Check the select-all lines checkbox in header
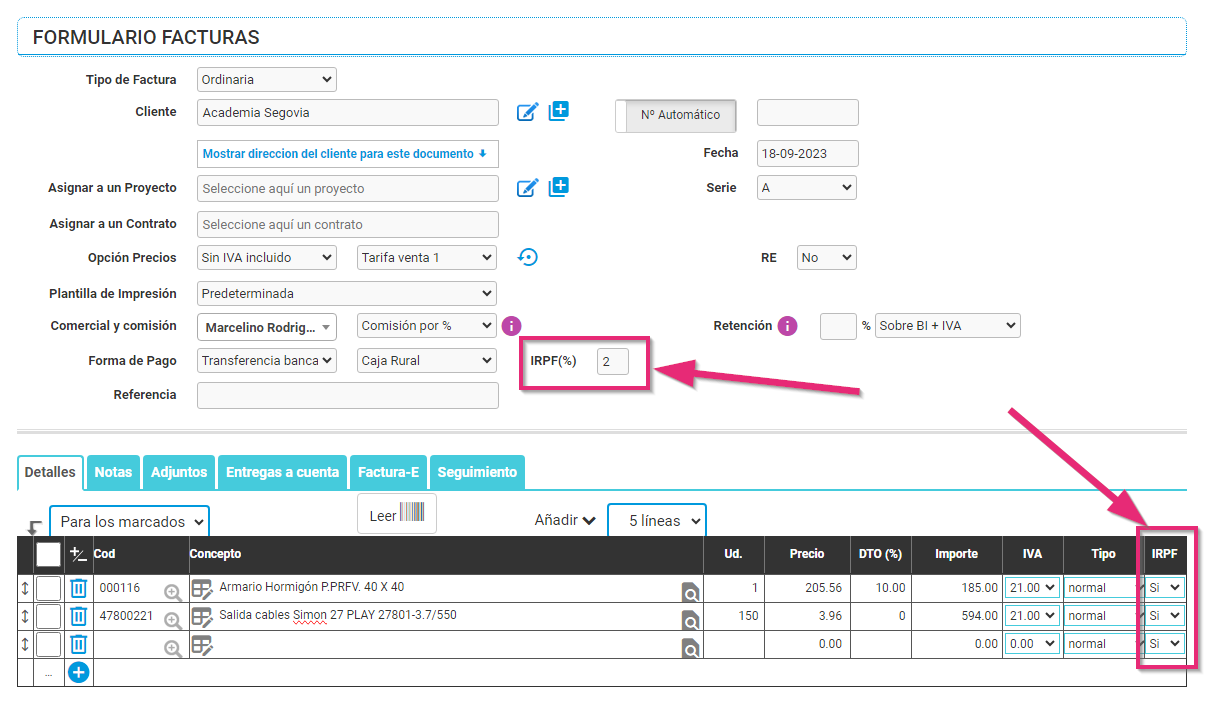 [x=48, y=554]
